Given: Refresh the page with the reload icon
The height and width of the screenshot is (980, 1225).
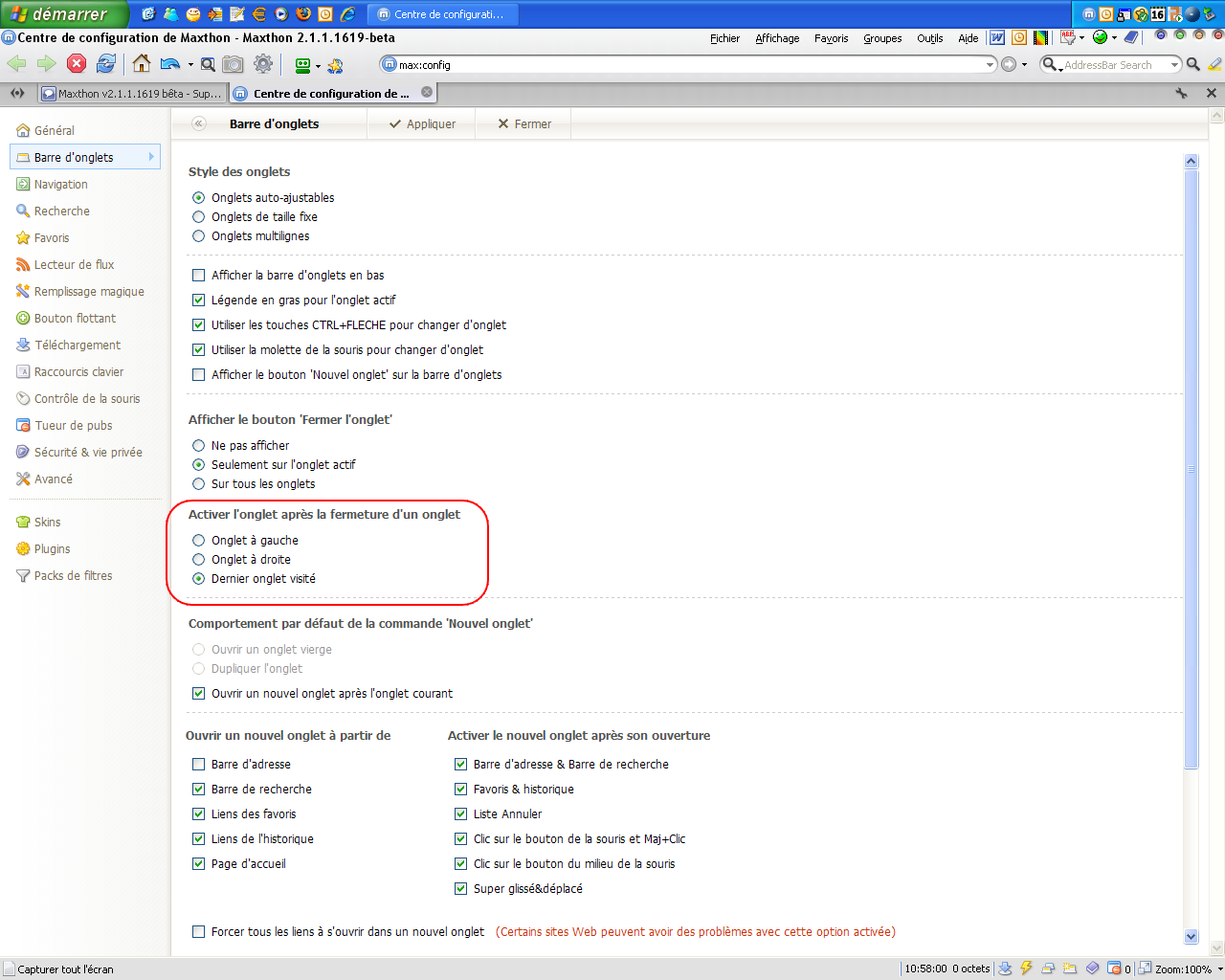Looking at the screenshot, I should click(106, 64).
